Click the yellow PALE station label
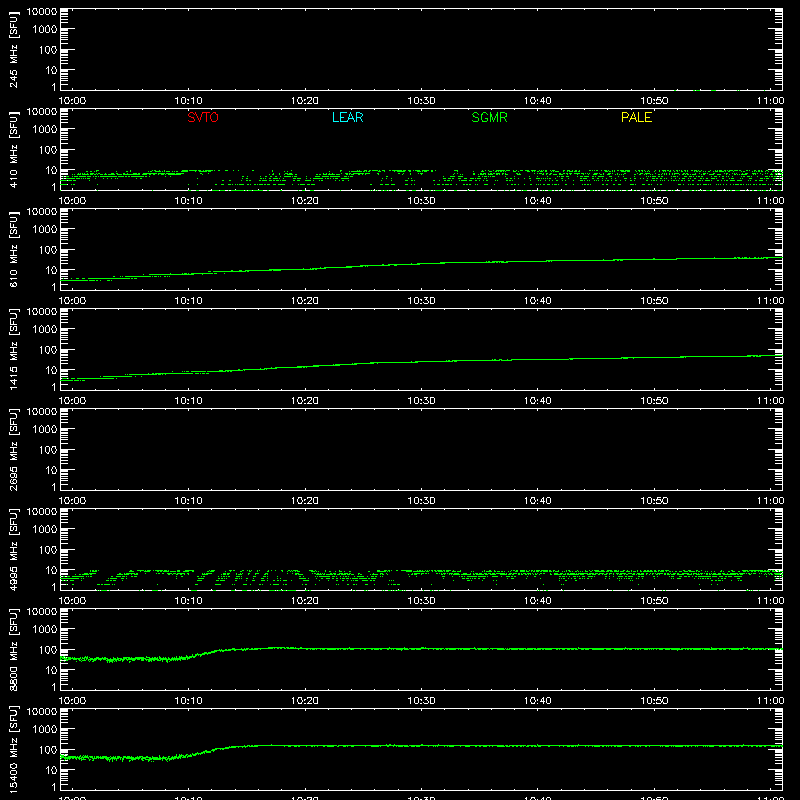The height and width of the screenshot is (800, 800). 636,117
